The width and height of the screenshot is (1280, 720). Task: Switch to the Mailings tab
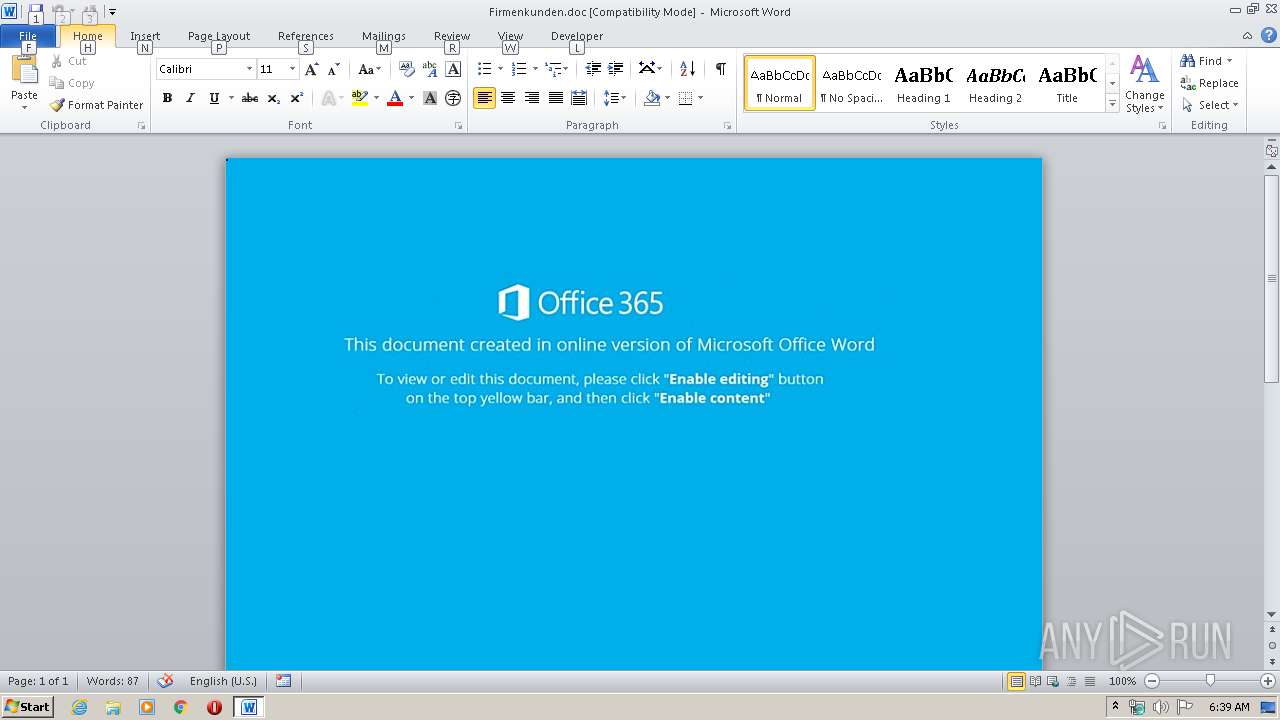tap(384, 36)
